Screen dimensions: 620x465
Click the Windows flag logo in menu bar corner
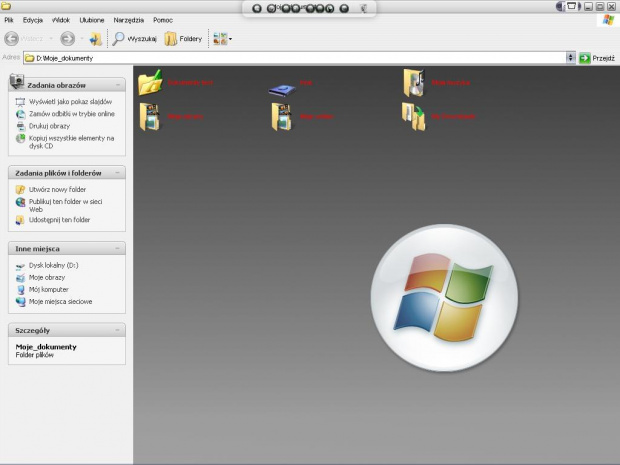(x=608, y=20)
